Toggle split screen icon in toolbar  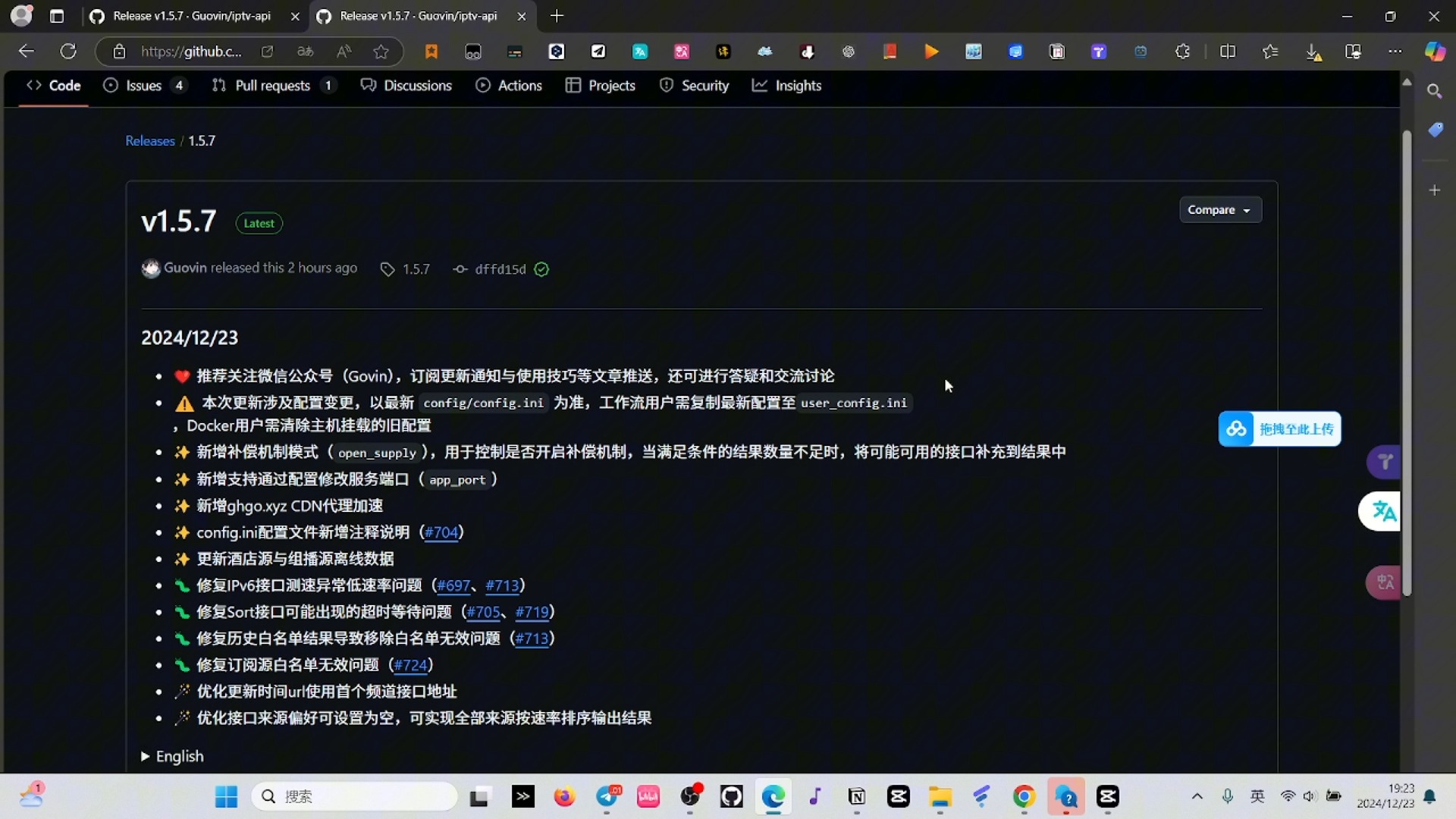pos(1228,52)
